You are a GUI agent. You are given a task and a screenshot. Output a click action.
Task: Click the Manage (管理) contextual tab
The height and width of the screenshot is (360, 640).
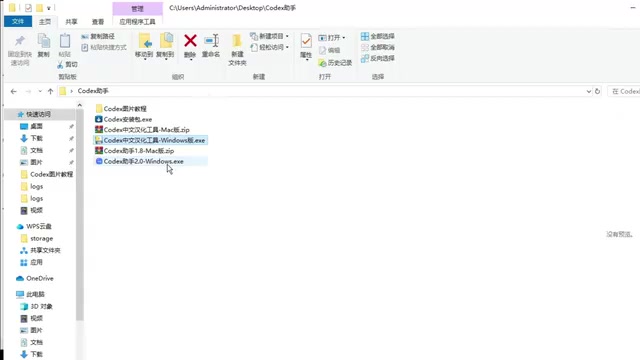[137, 9]
